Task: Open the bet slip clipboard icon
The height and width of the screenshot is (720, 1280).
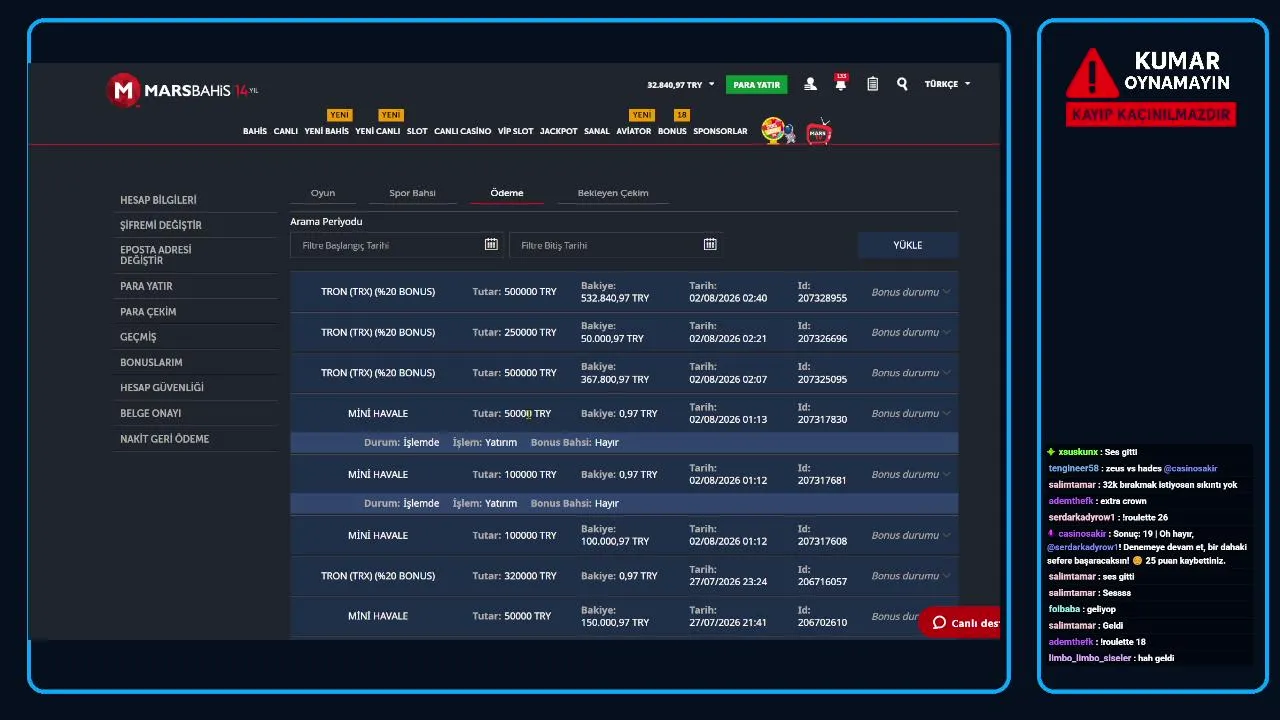Action: point(872,85)
